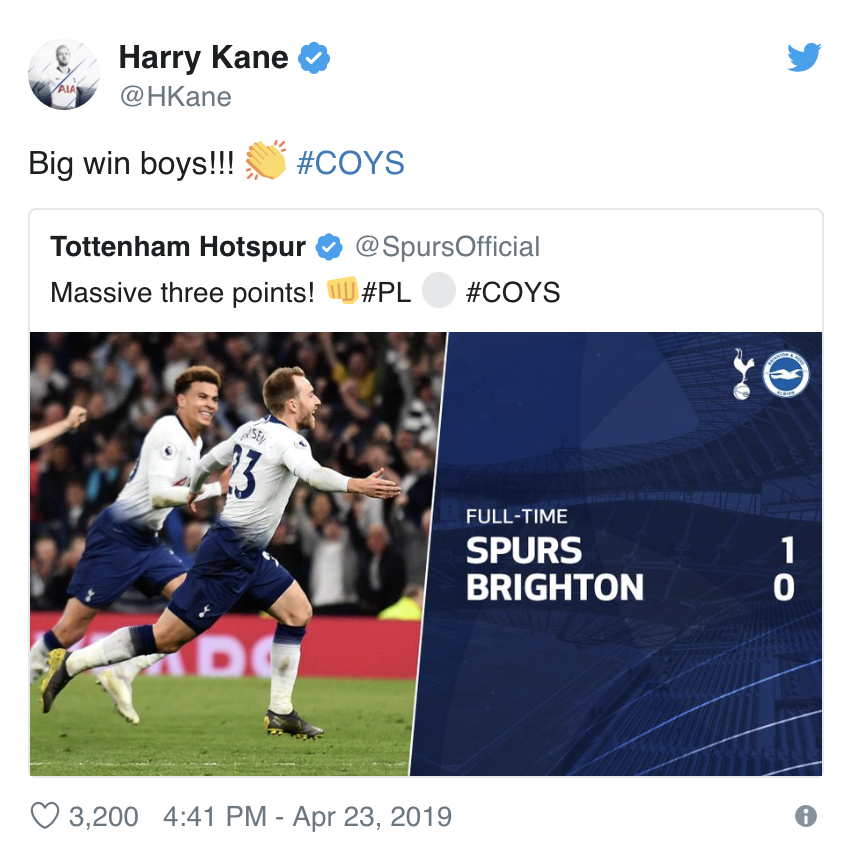Open the celebrating players match photo
The image size is (856, 854).
tap(238, 554)
